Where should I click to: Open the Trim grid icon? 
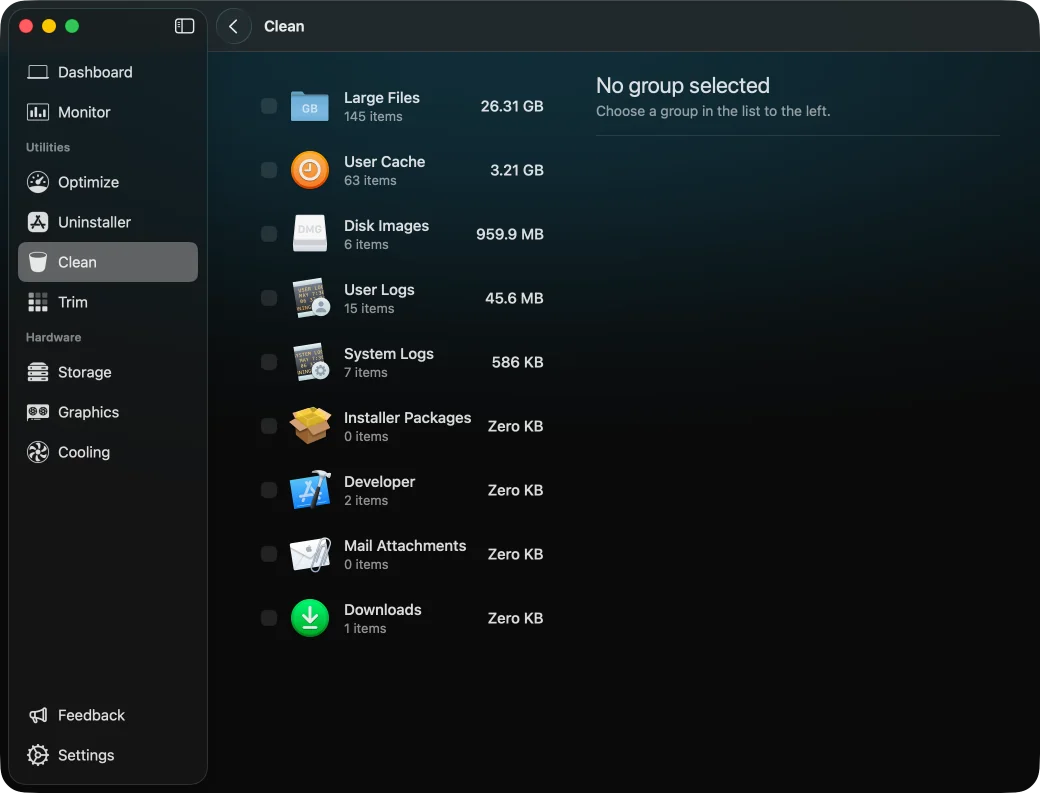pos(38,302)
